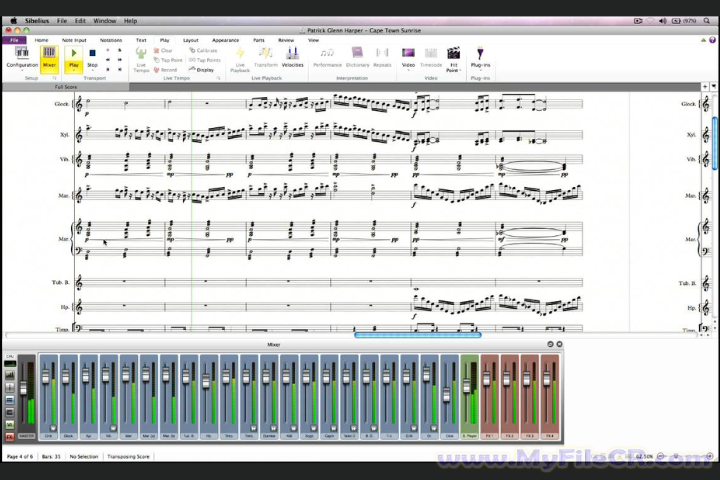Stop playback with the Stop button

pyautogui.click(x=92, y=57)
